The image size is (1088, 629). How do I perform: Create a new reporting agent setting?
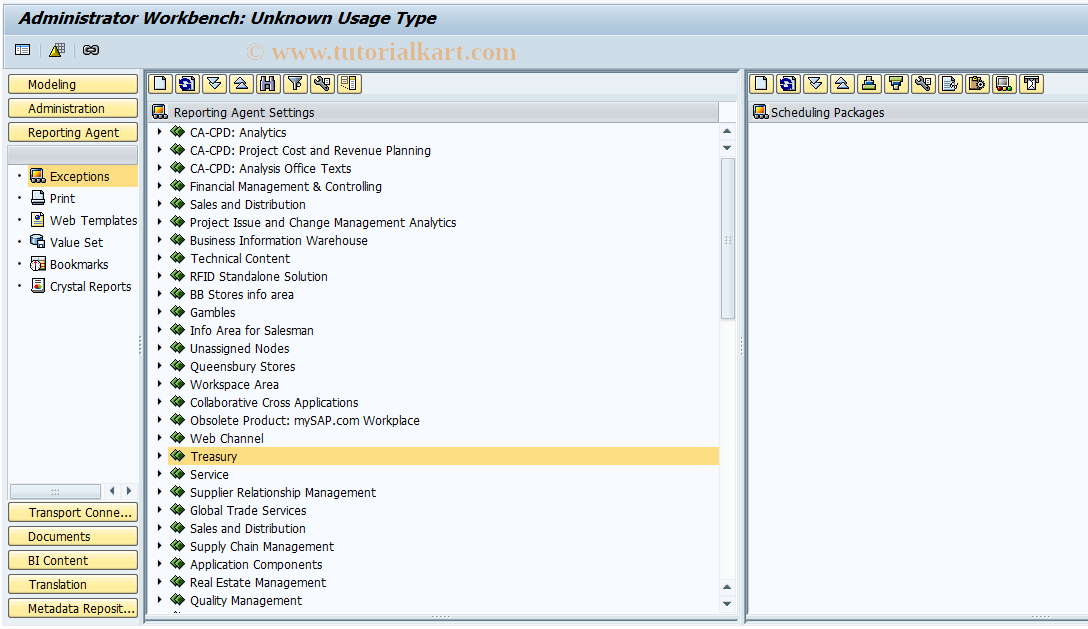click(x=160, y=84)
